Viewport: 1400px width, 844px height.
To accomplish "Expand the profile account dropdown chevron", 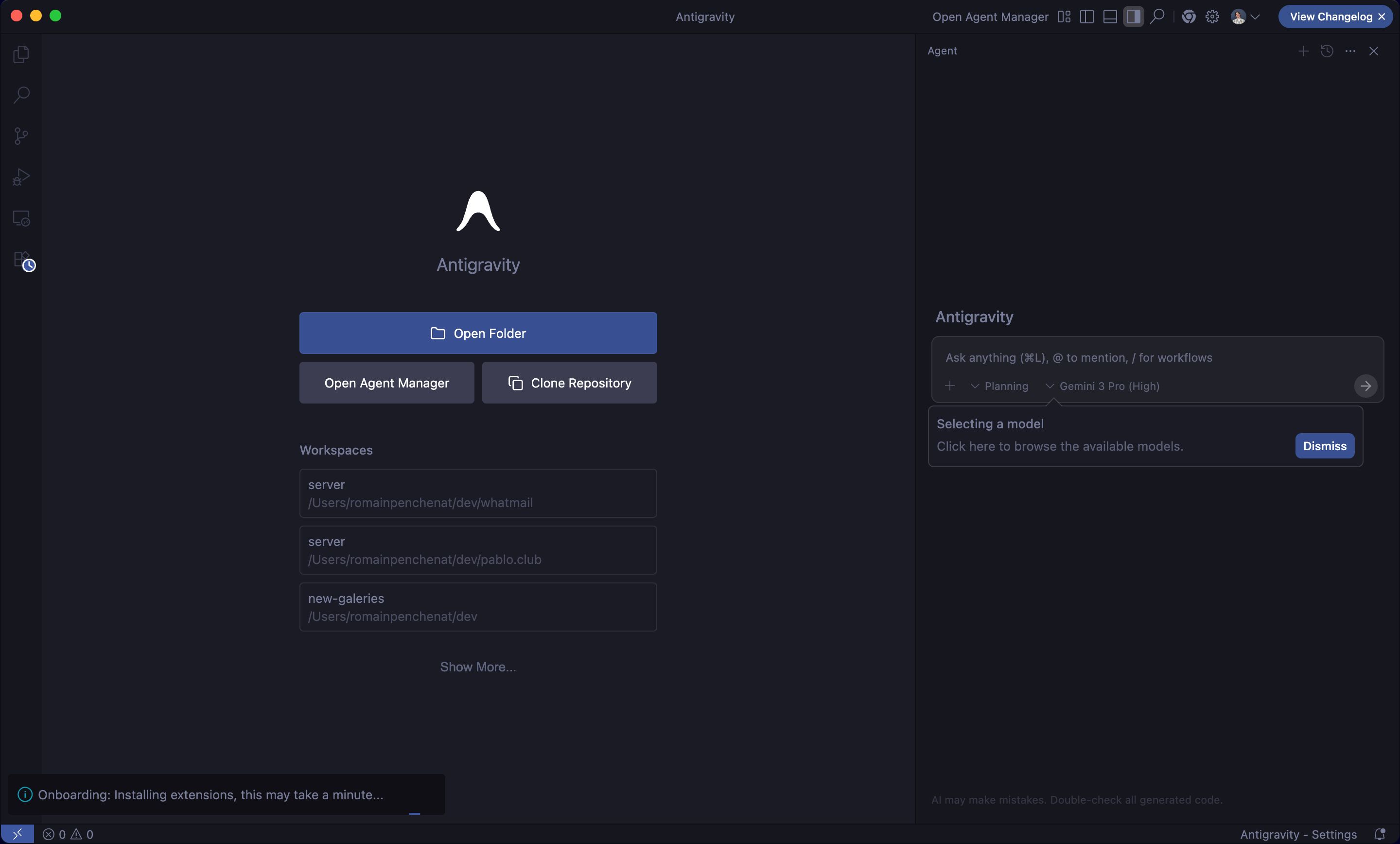I will (x=1256, y=17).
